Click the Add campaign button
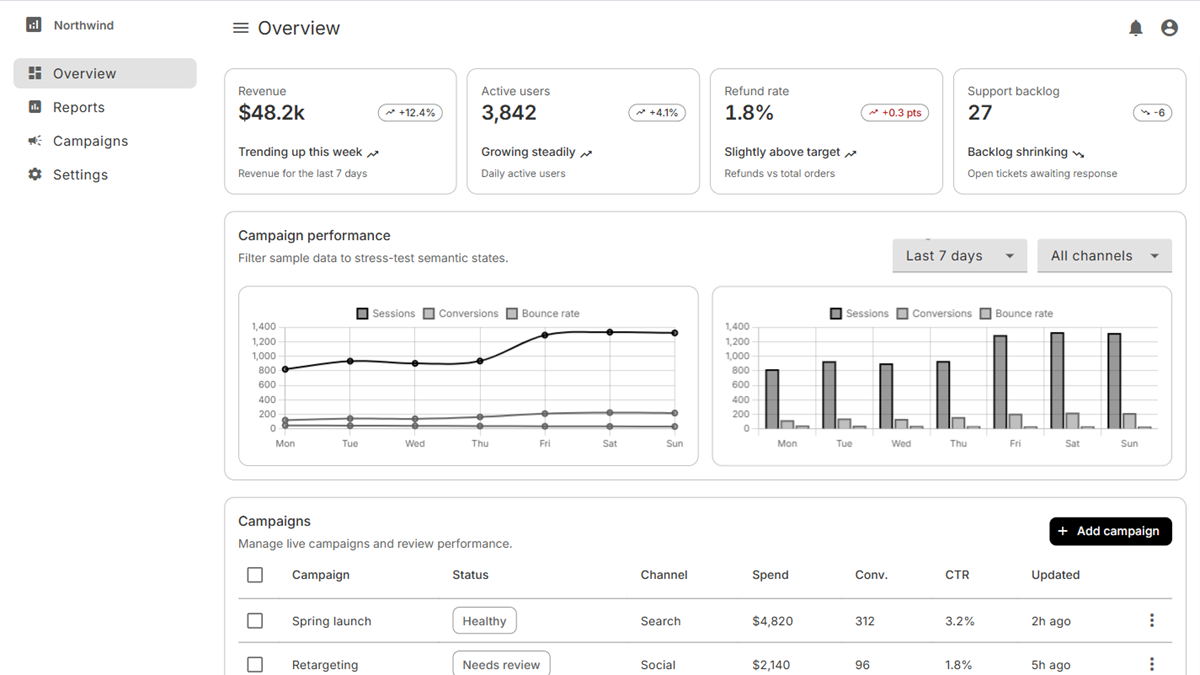This screenshot has width=1200, height=675. [1110, 531]
